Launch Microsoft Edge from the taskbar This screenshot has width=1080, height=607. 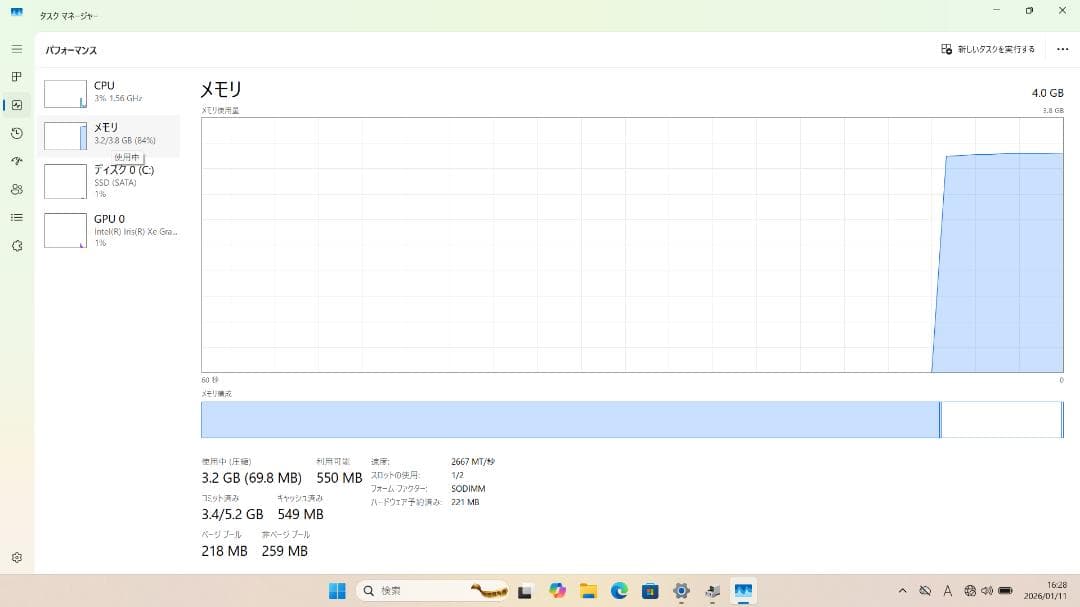click(618, 590)
